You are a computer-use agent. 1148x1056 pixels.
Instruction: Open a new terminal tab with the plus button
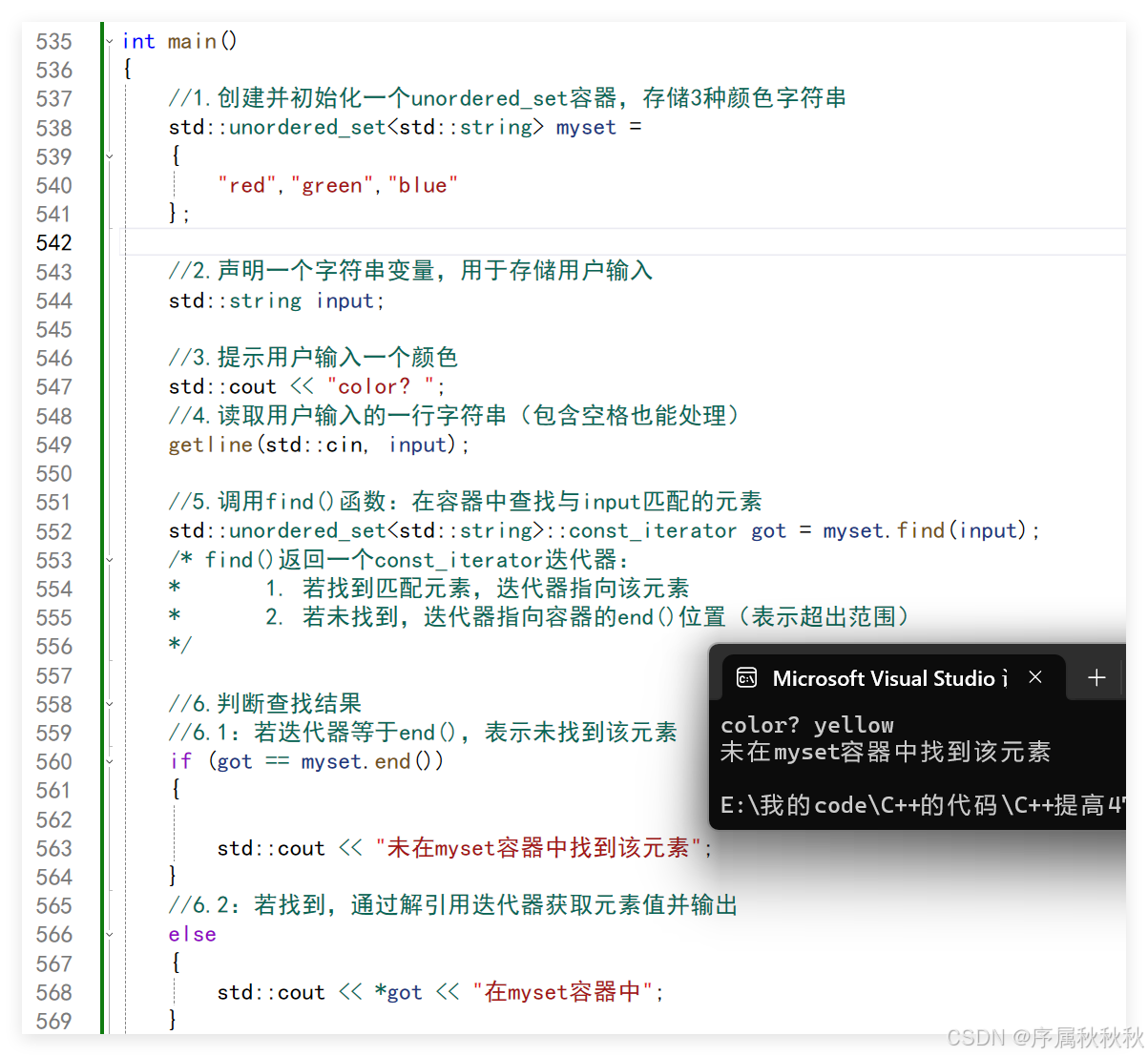tap(1096, 677)
